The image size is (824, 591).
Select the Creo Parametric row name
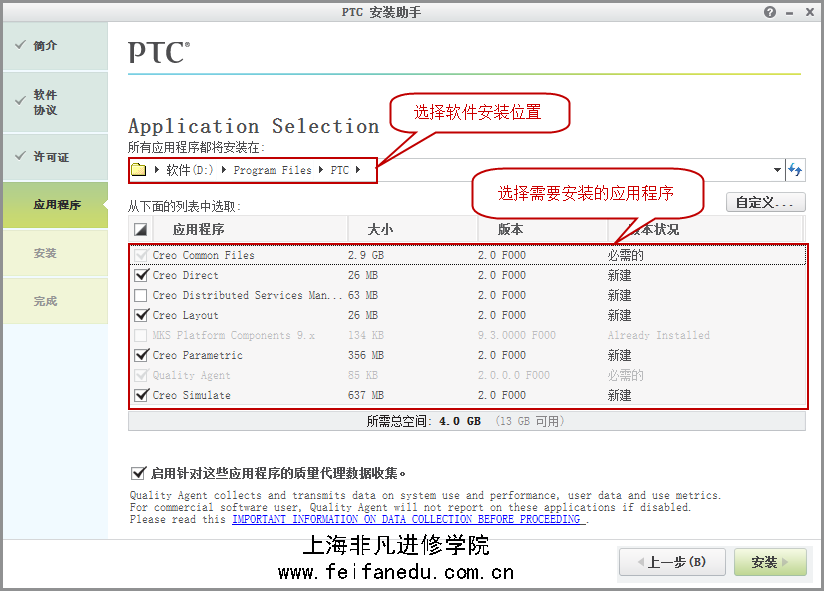[198, 355]
